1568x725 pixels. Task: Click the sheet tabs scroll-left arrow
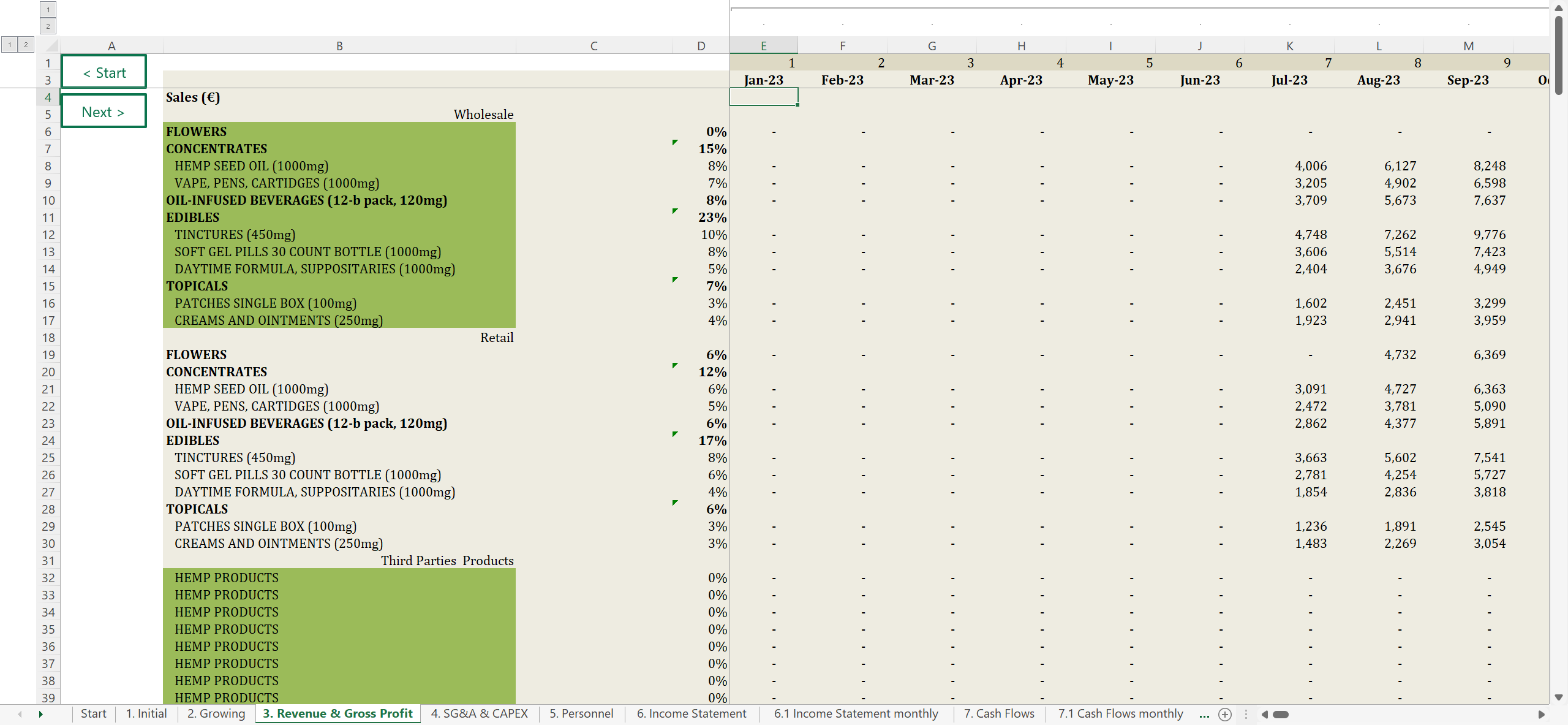20,714
